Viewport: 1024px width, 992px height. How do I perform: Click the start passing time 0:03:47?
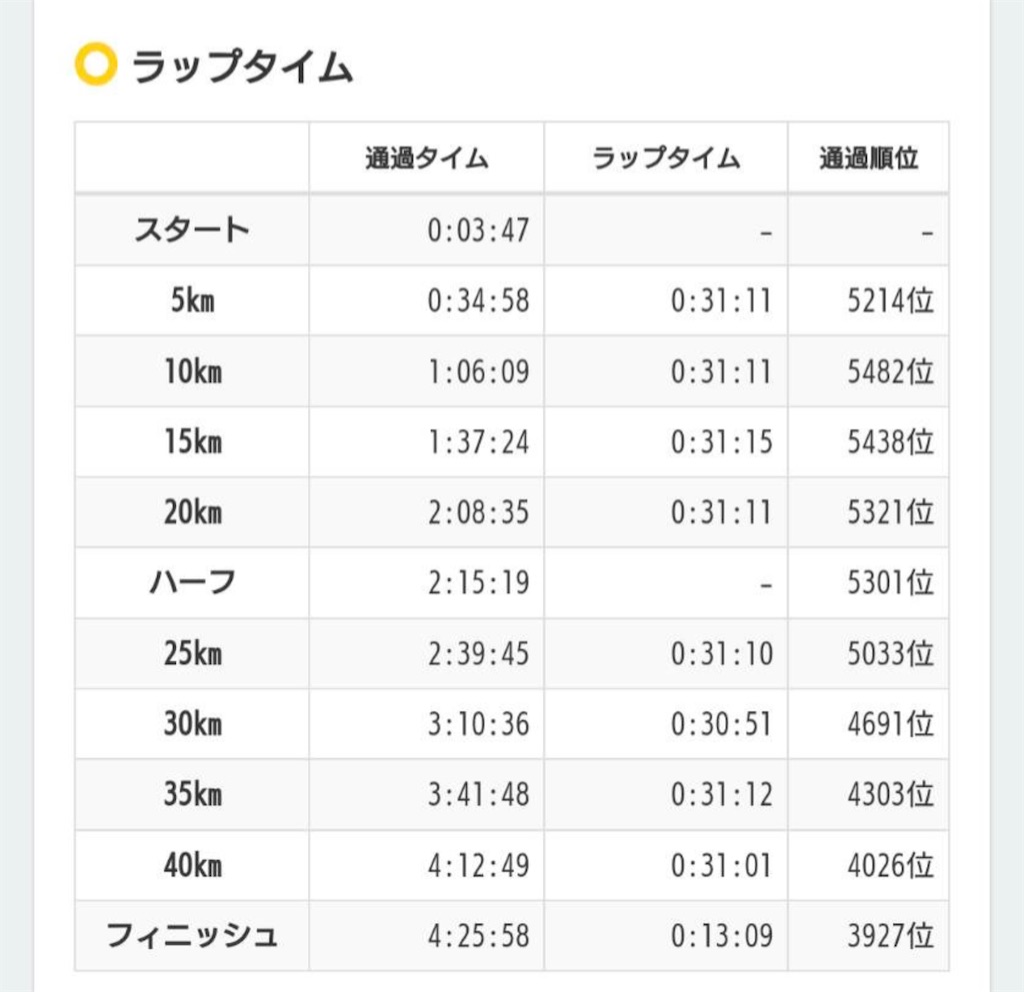coord(478,230)
